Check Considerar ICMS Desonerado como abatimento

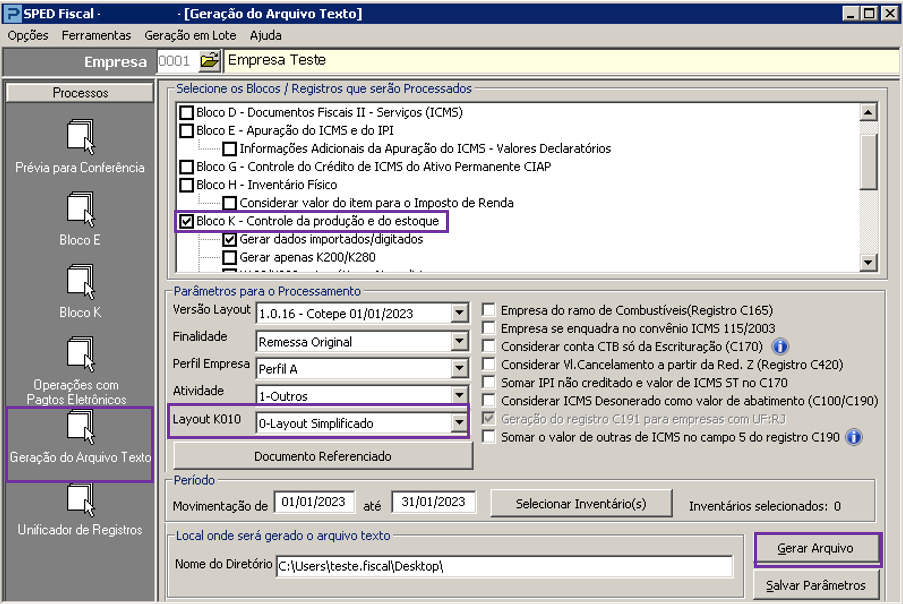point(489,401)
